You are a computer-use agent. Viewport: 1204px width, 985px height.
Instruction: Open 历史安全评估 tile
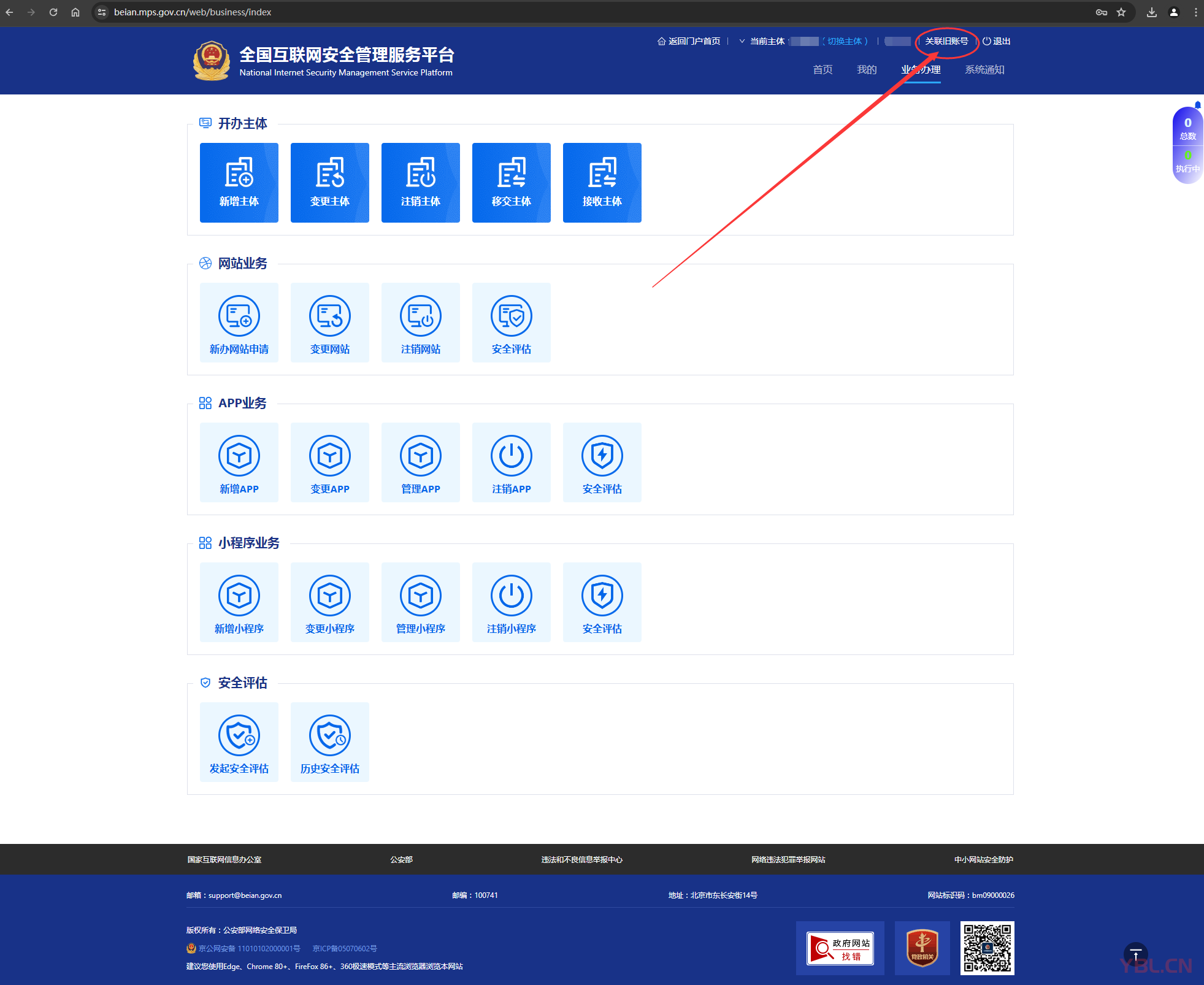tap(329, 742)
